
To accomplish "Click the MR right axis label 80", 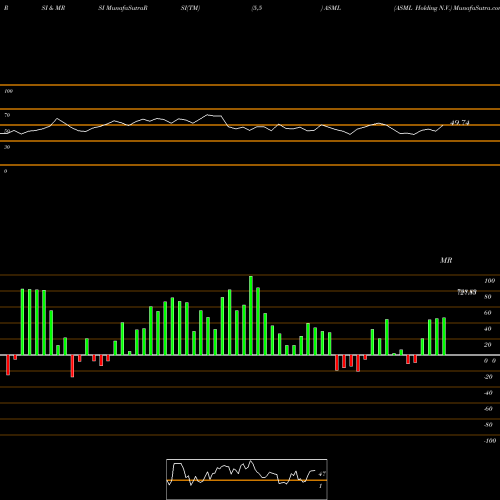I will (488, 297).
